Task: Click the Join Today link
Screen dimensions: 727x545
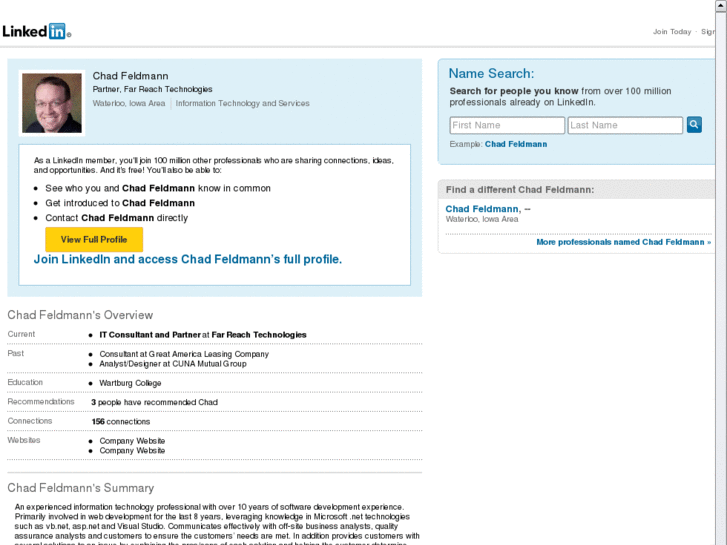Action: [672, 32]
